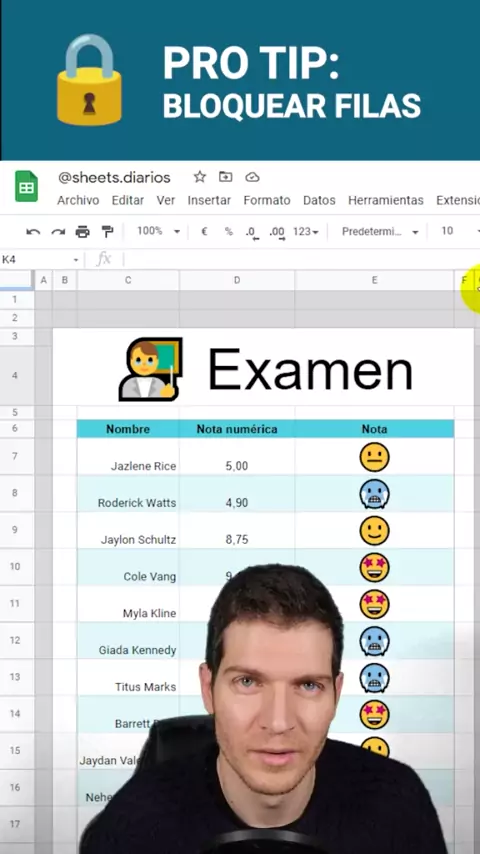Open the Herramientas menu

click(x=386, y=200)
